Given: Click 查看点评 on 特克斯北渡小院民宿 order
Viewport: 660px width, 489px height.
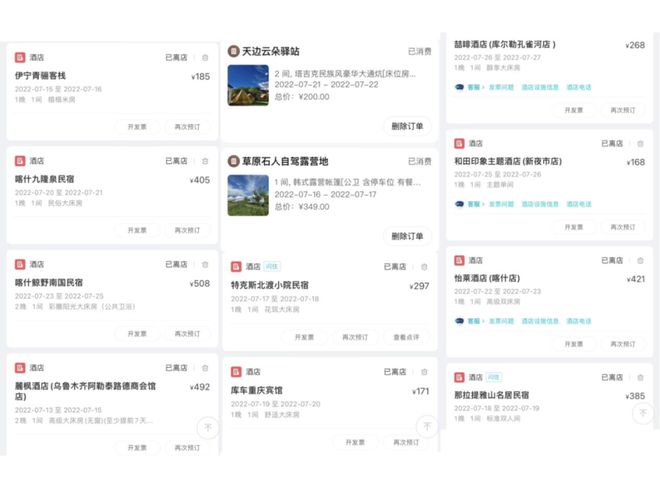Looking at the screenshot, I should point(406,337).
